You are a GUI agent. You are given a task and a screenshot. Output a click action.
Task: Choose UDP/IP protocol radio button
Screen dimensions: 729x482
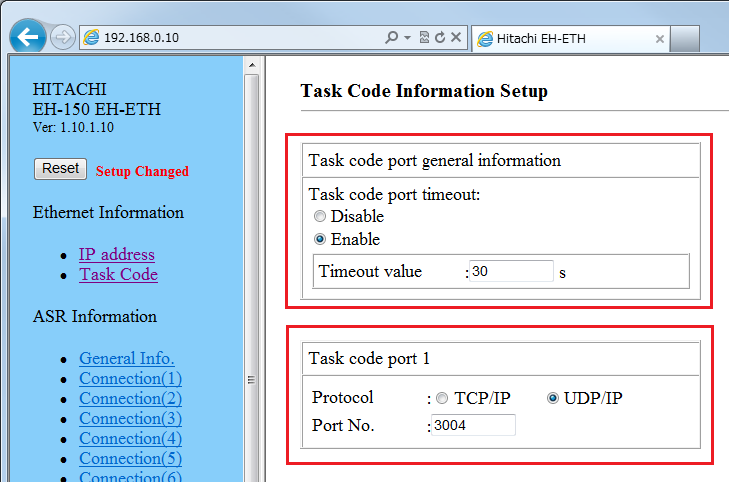552,398
